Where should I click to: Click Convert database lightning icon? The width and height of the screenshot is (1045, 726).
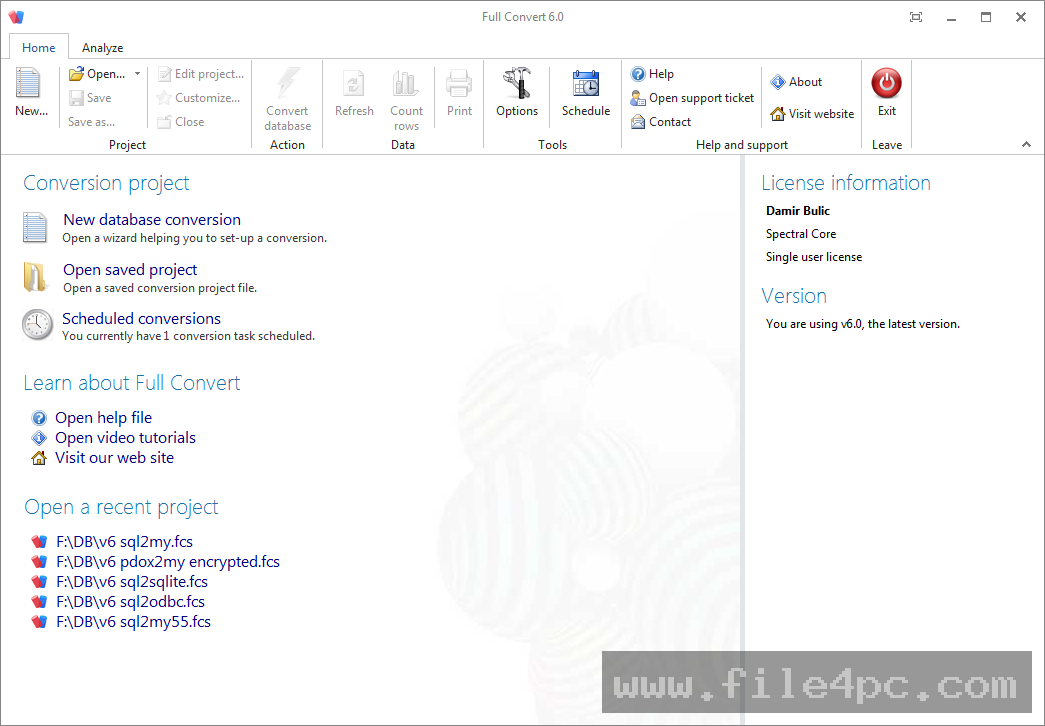pyautogui.click(x=287, y=83)
